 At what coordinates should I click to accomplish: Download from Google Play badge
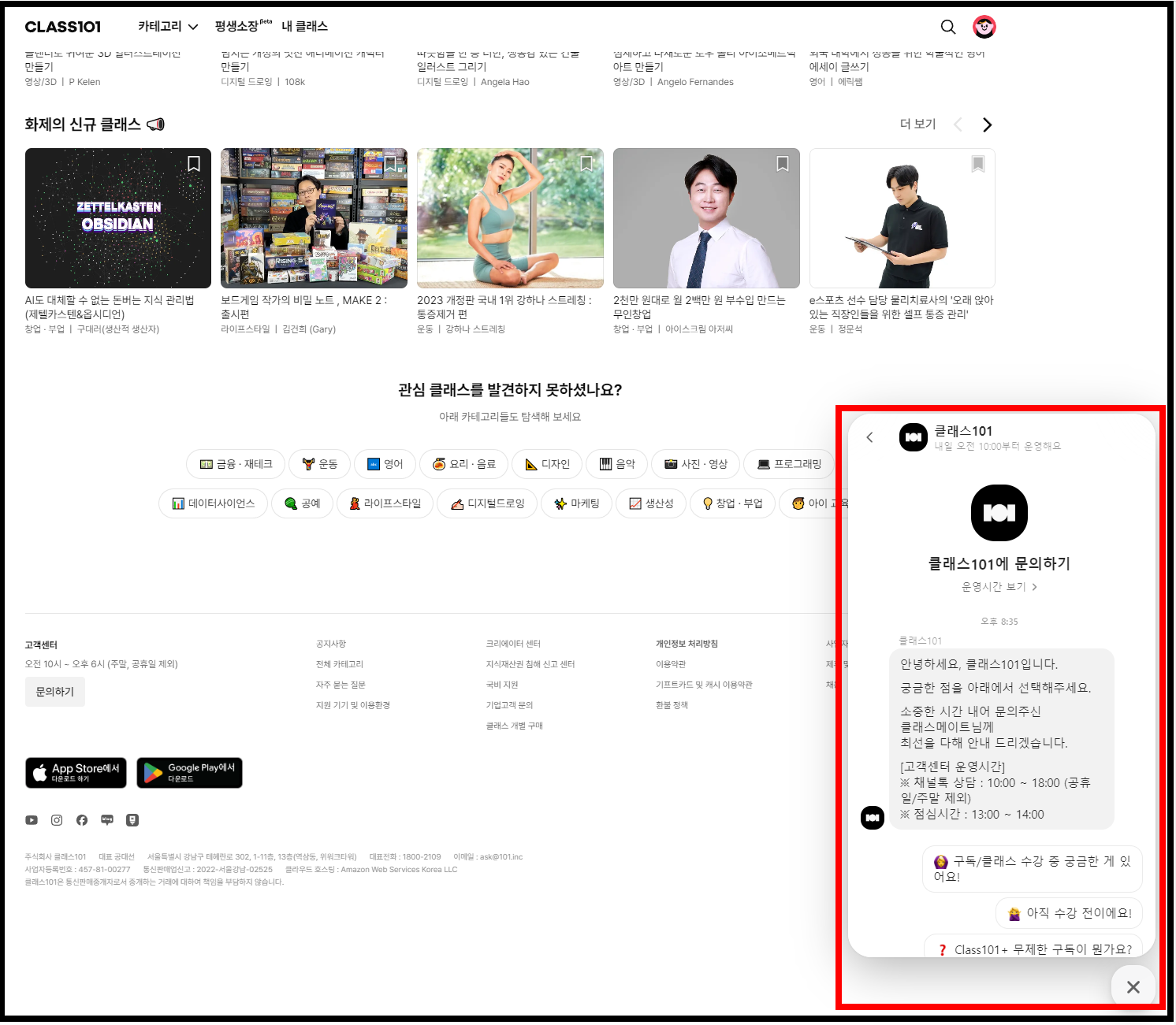(x=189, y=773)
